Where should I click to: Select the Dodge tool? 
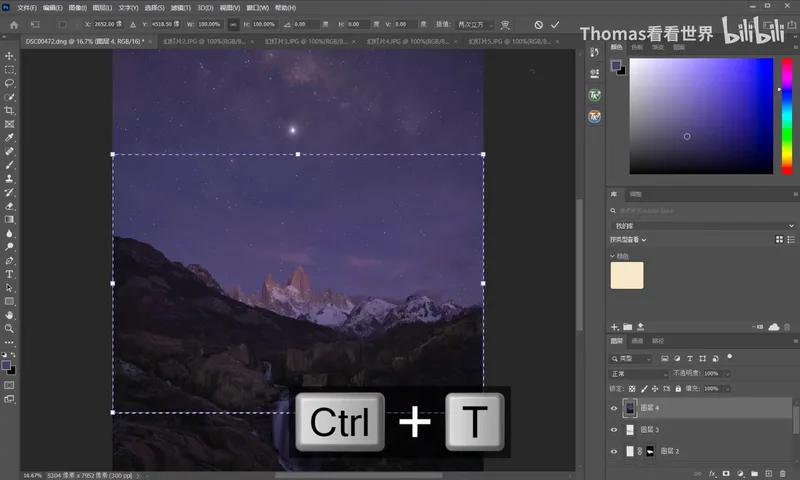(9, 247)
